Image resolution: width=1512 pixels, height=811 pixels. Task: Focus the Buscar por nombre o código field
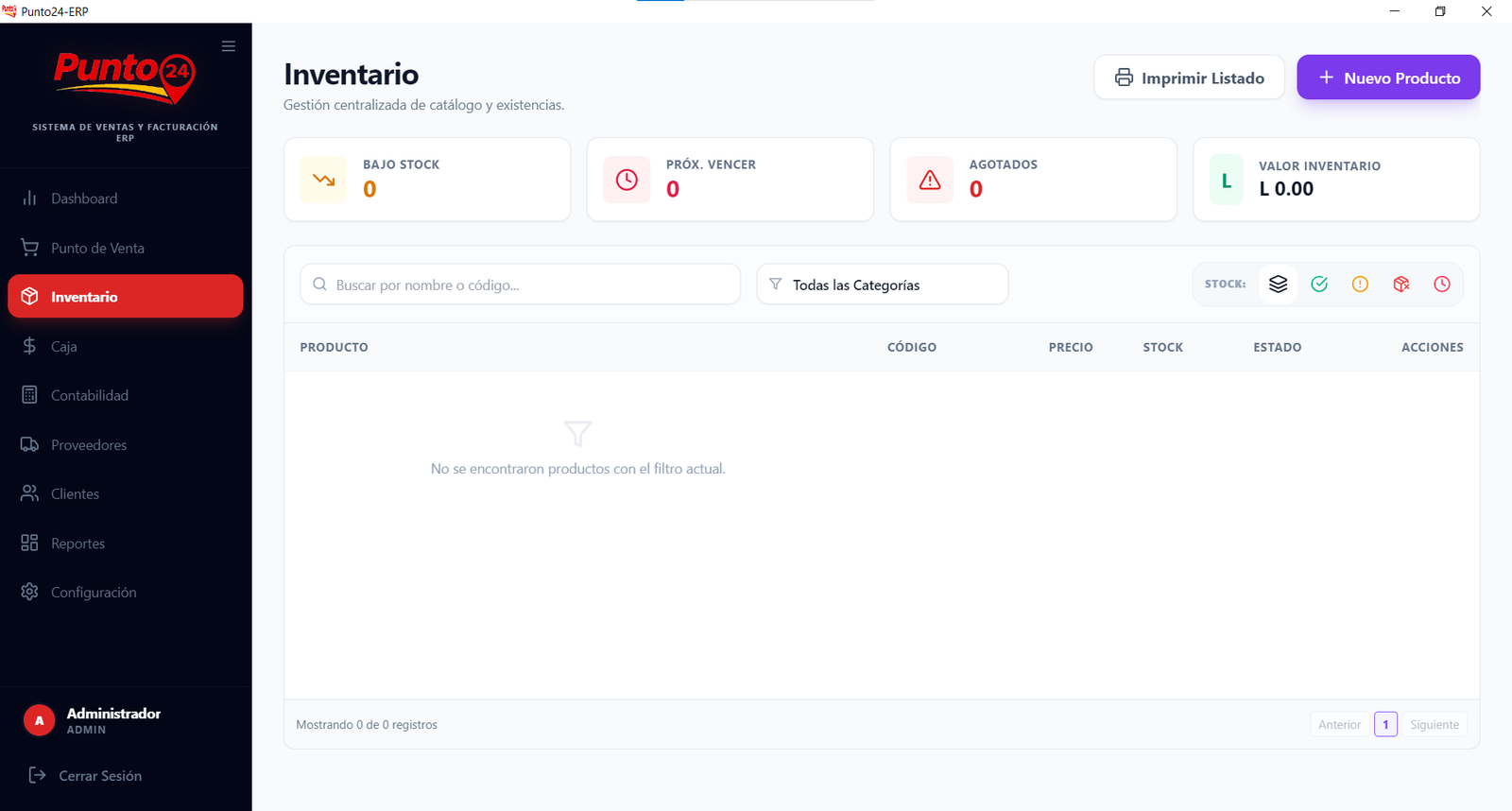[x=520, y=285]
